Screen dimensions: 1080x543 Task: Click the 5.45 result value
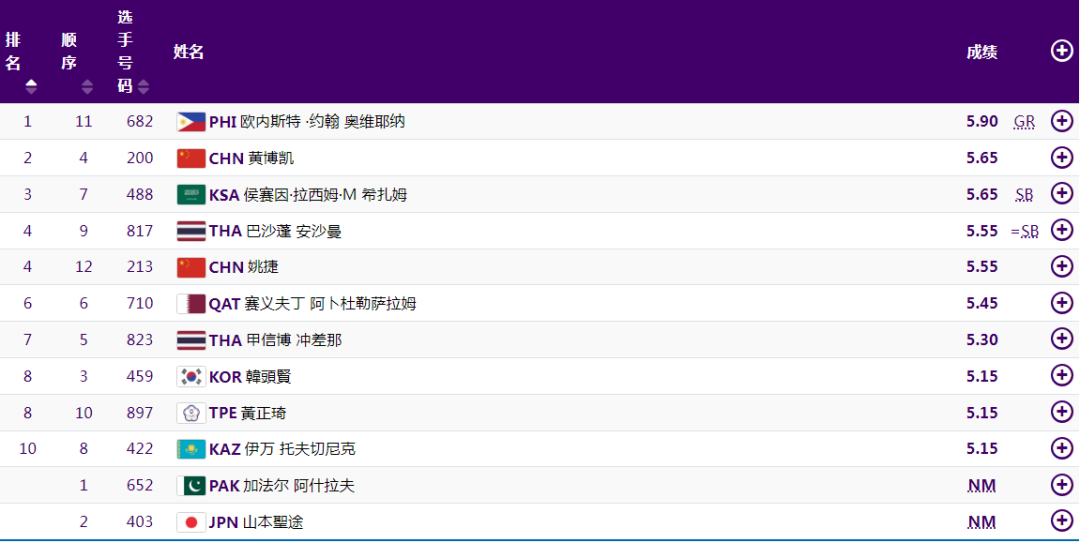[982, 303]
